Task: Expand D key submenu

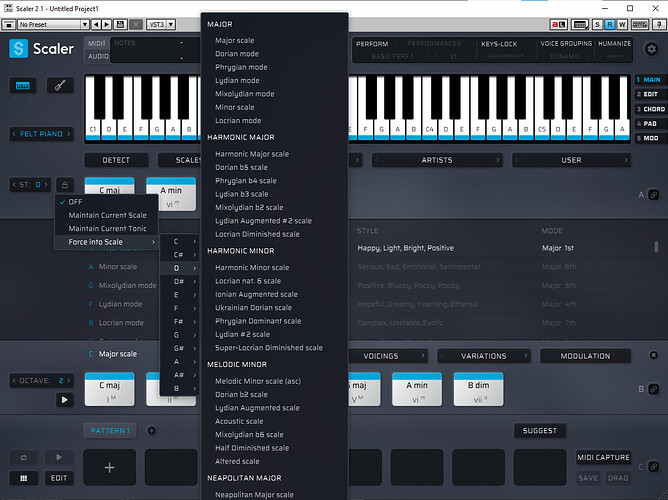Action: pos(179,268)
